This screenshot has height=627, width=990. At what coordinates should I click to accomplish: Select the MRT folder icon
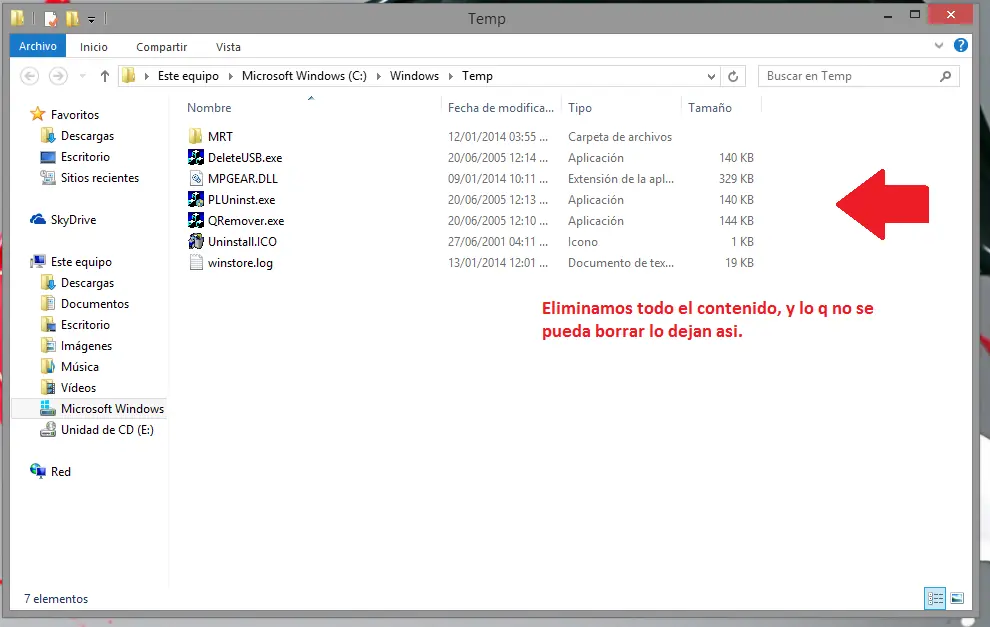196,136
